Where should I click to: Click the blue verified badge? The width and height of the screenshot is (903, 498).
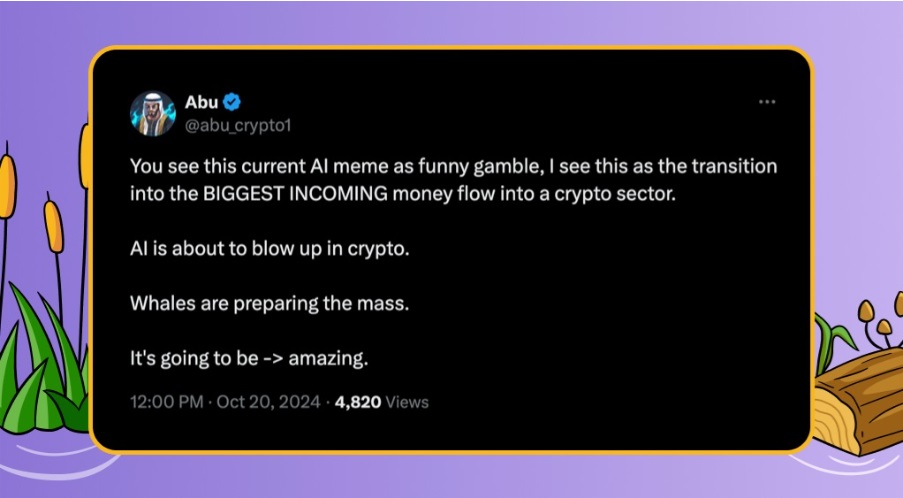click(231, 102)
